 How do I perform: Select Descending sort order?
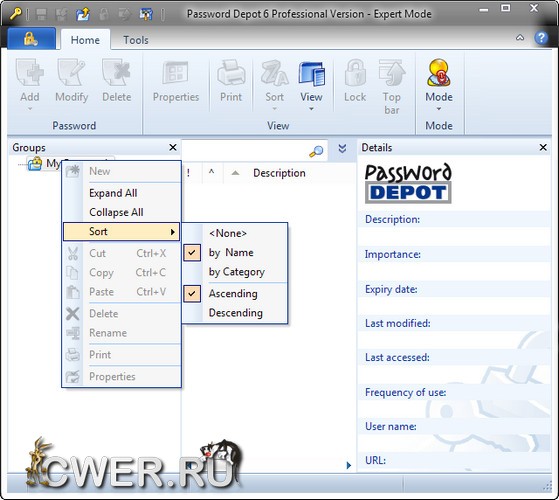tap(235, 313)
